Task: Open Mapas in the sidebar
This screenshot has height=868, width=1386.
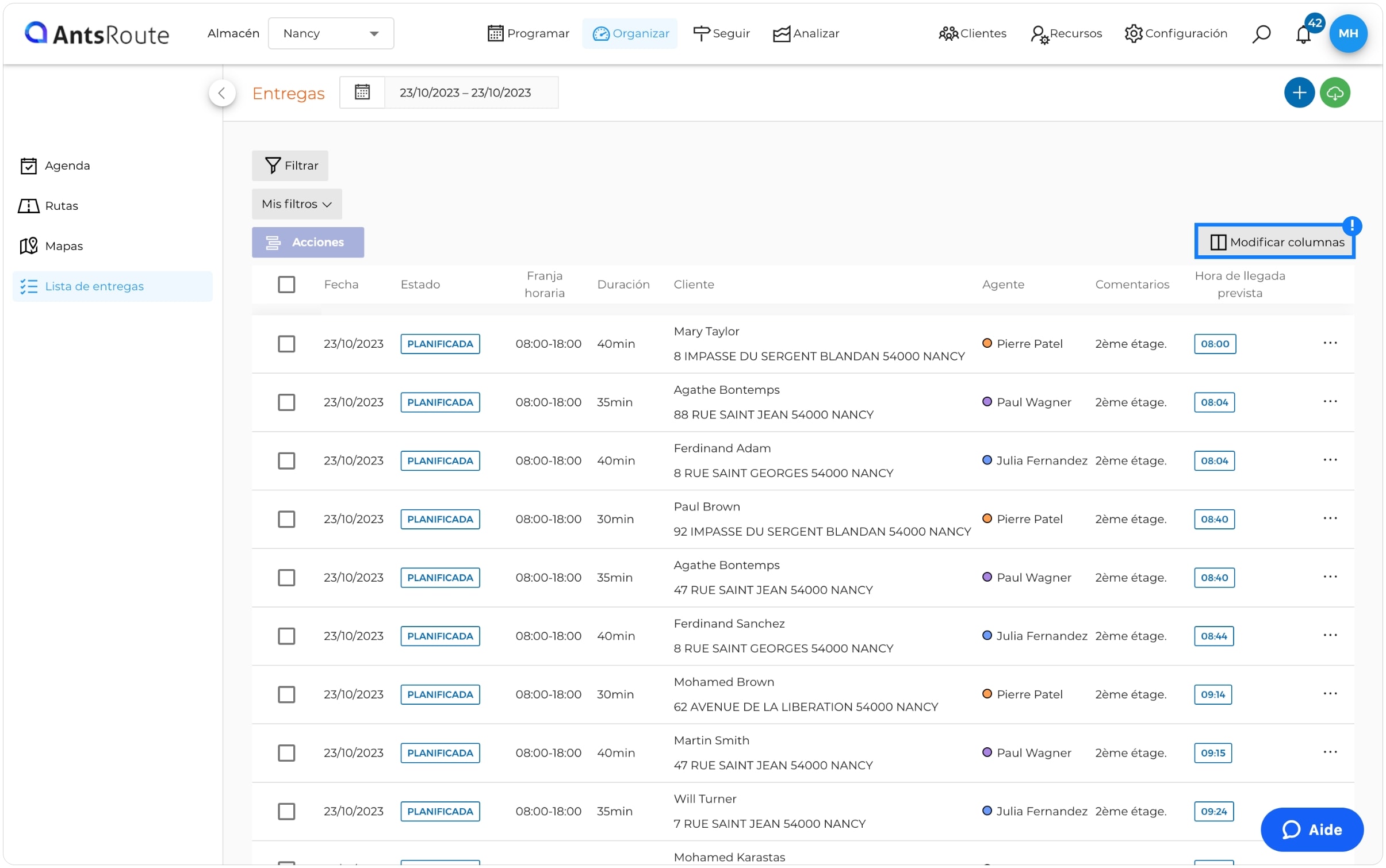Action: tap(51, 246)
